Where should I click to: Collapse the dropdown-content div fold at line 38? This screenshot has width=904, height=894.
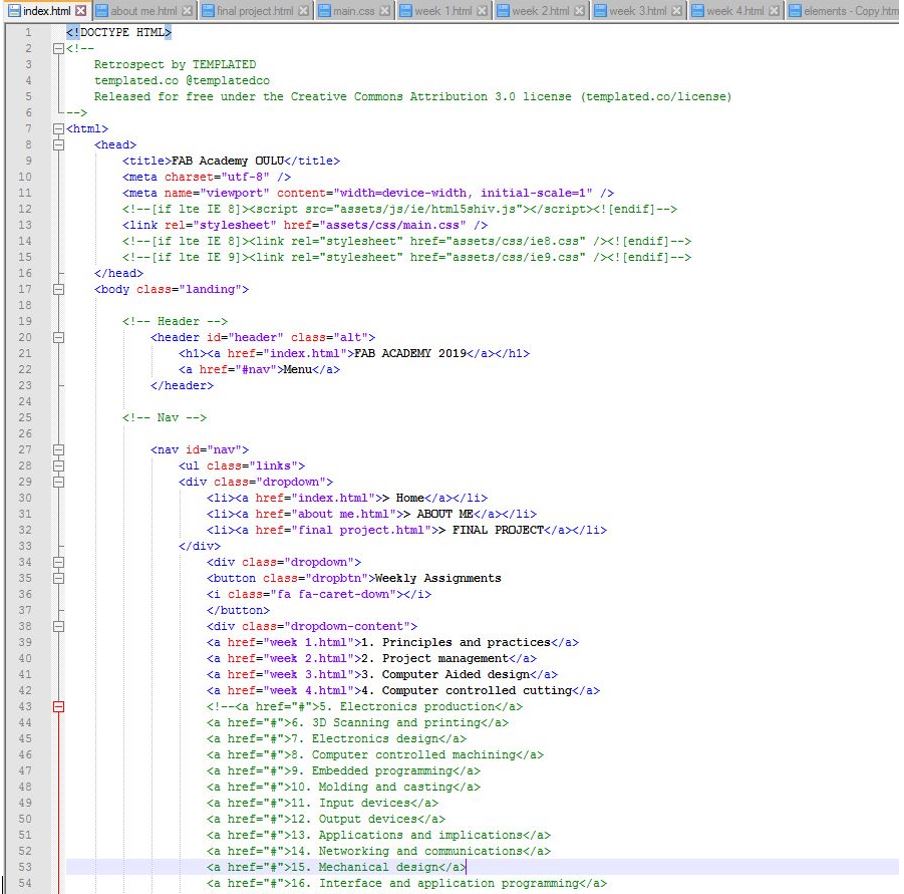click(58, 627)
